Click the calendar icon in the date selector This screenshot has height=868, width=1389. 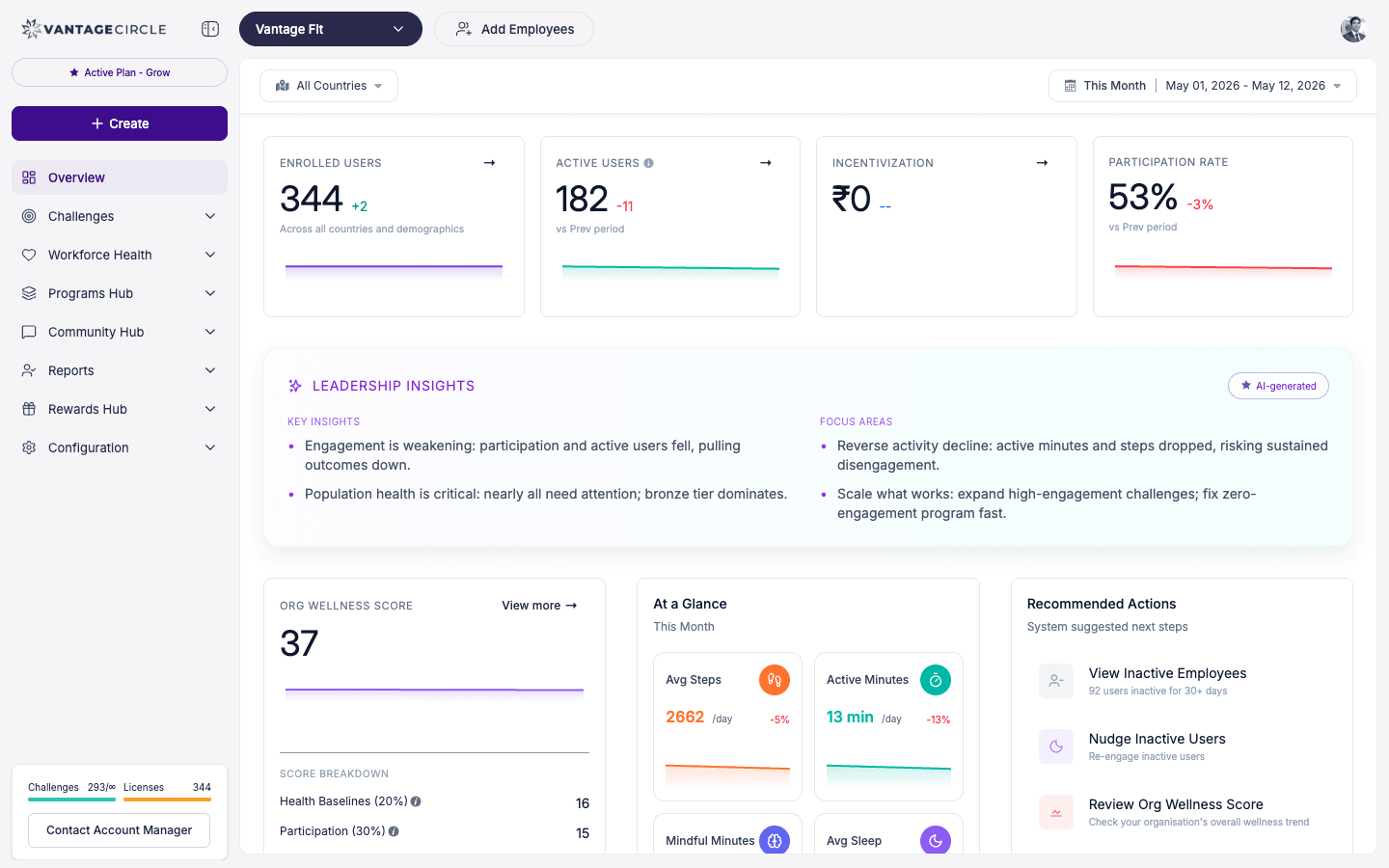[x=1070, y=86]
